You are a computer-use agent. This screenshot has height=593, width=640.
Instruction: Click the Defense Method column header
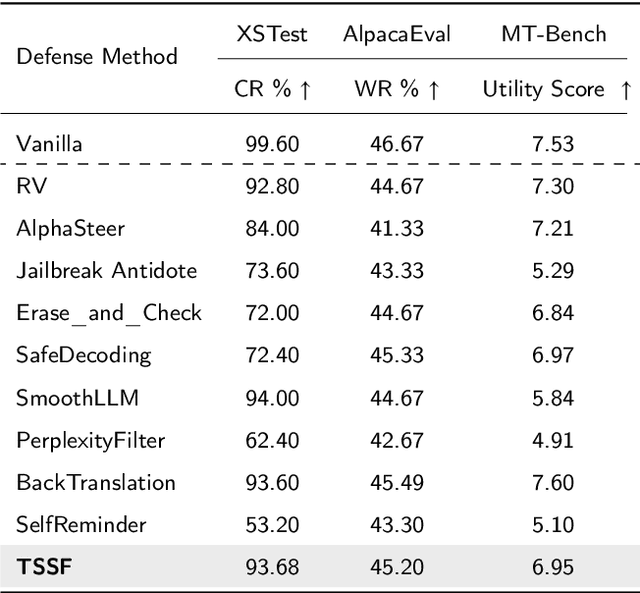(97, 57)
